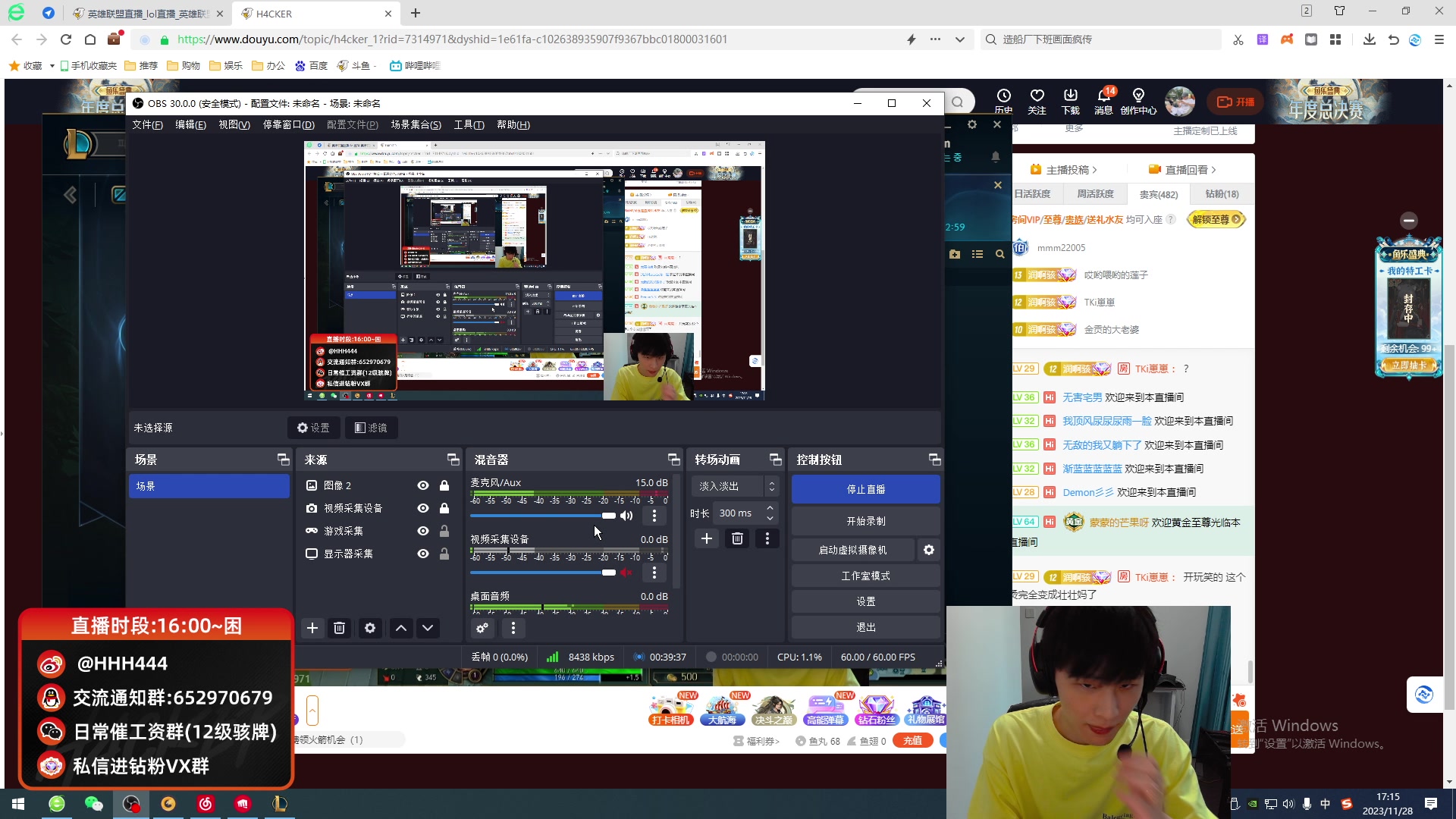Open Douyu 消息 notifications bell
Image resolution: width=1456 pixels, height=819 pixels.
point(1103,101)
